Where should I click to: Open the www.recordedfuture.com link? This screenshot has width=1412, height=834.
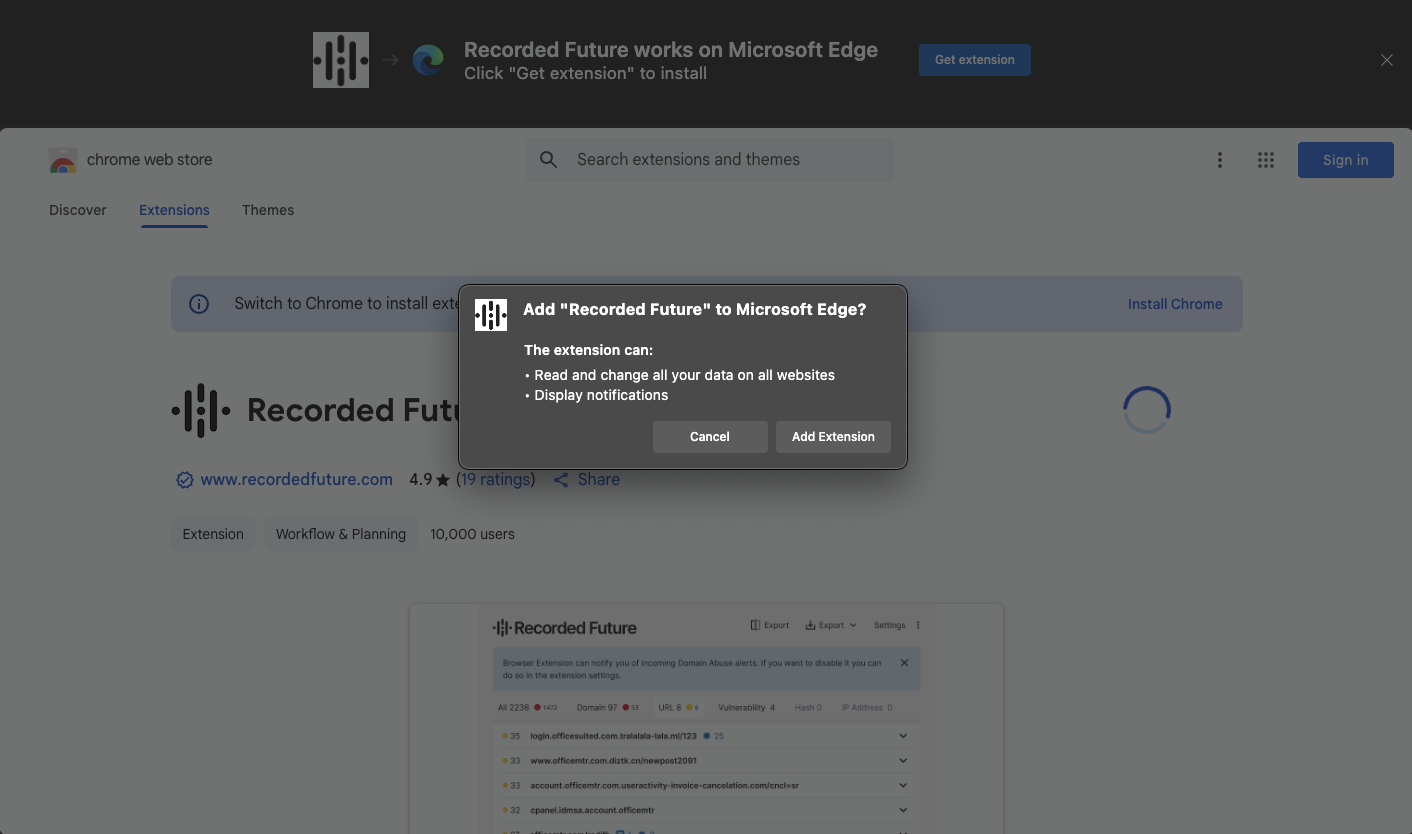point(296,480)
